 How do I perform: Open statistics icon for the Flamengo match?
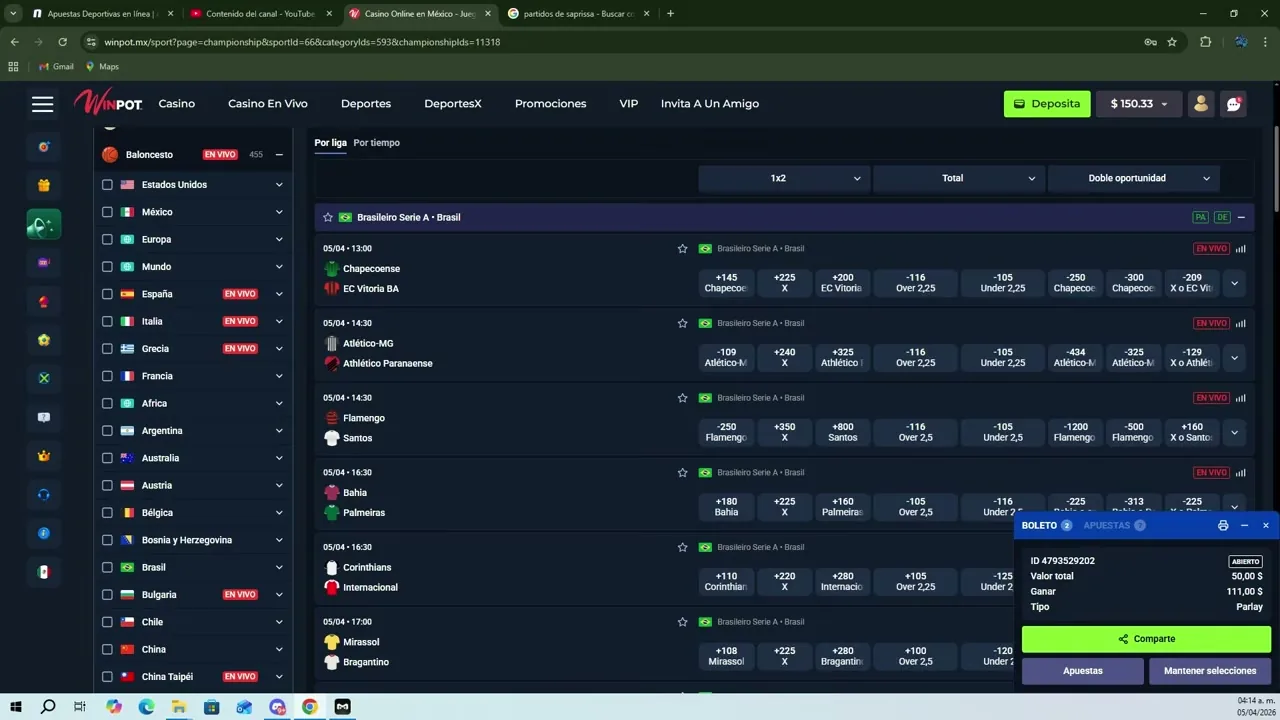click(x=1241, y=398)
